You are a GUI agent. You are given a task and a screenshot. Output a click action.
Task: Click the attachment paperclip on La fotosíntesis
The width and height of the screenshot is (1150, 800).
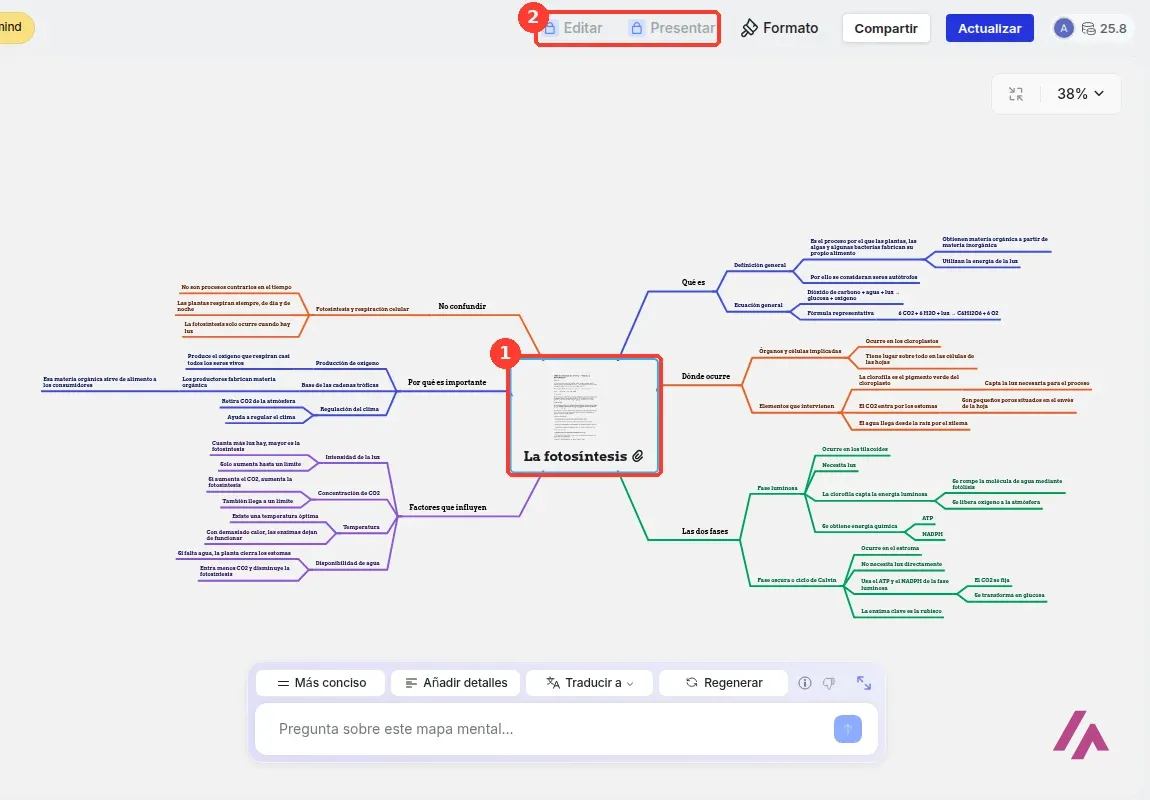click(638, 456)
